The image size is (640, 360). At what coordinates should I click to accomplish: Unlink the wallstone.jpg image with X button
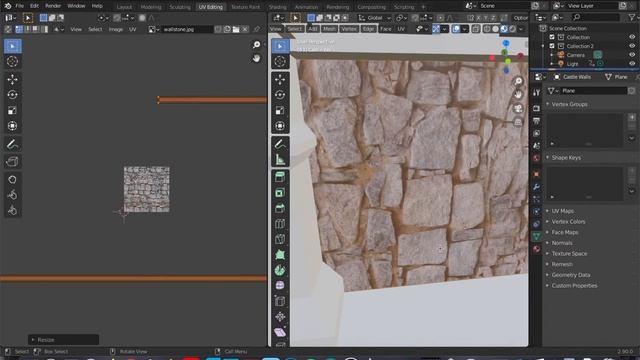coord(245,29)
